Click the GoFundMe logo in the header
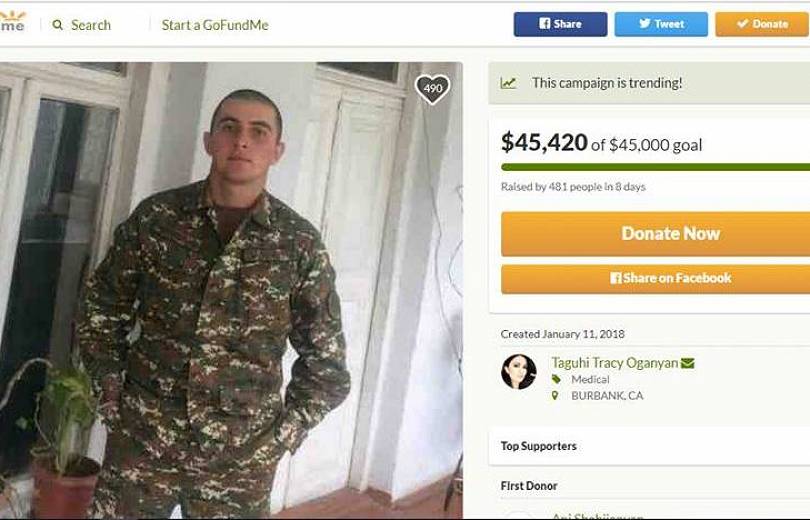The image size is (810, 520). pos(12,22)
